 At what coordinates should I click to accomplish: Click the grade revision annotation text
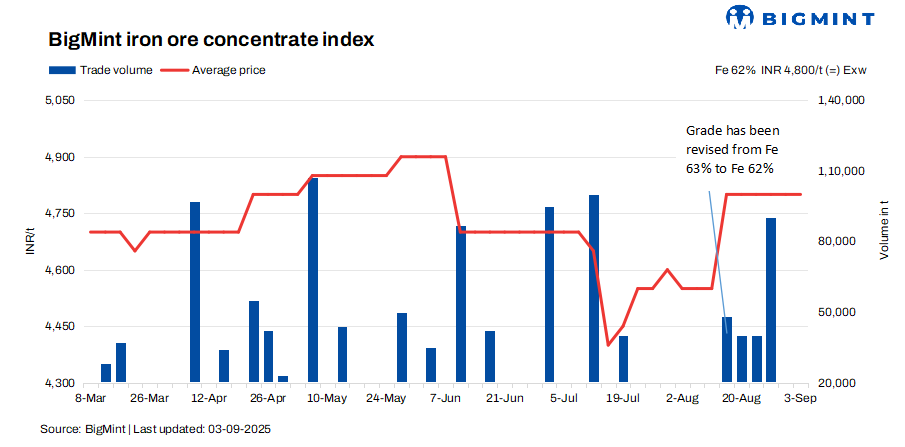[x=732, y=149]
